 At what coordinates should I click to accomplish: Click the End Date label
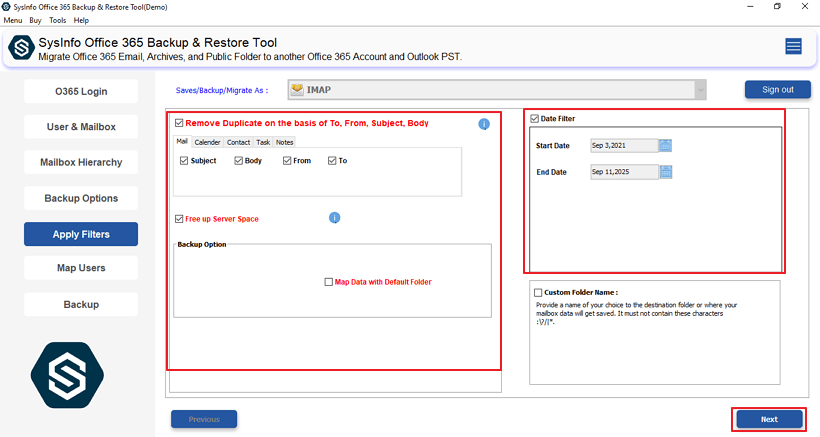[x=552, y=172]
